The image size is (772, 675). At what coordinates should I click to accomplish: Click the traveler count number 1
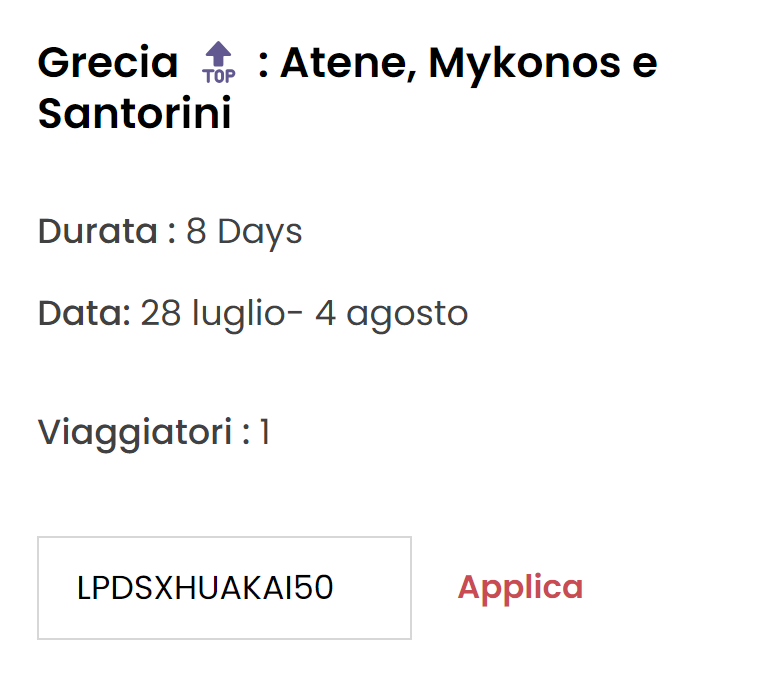(265, 433)
